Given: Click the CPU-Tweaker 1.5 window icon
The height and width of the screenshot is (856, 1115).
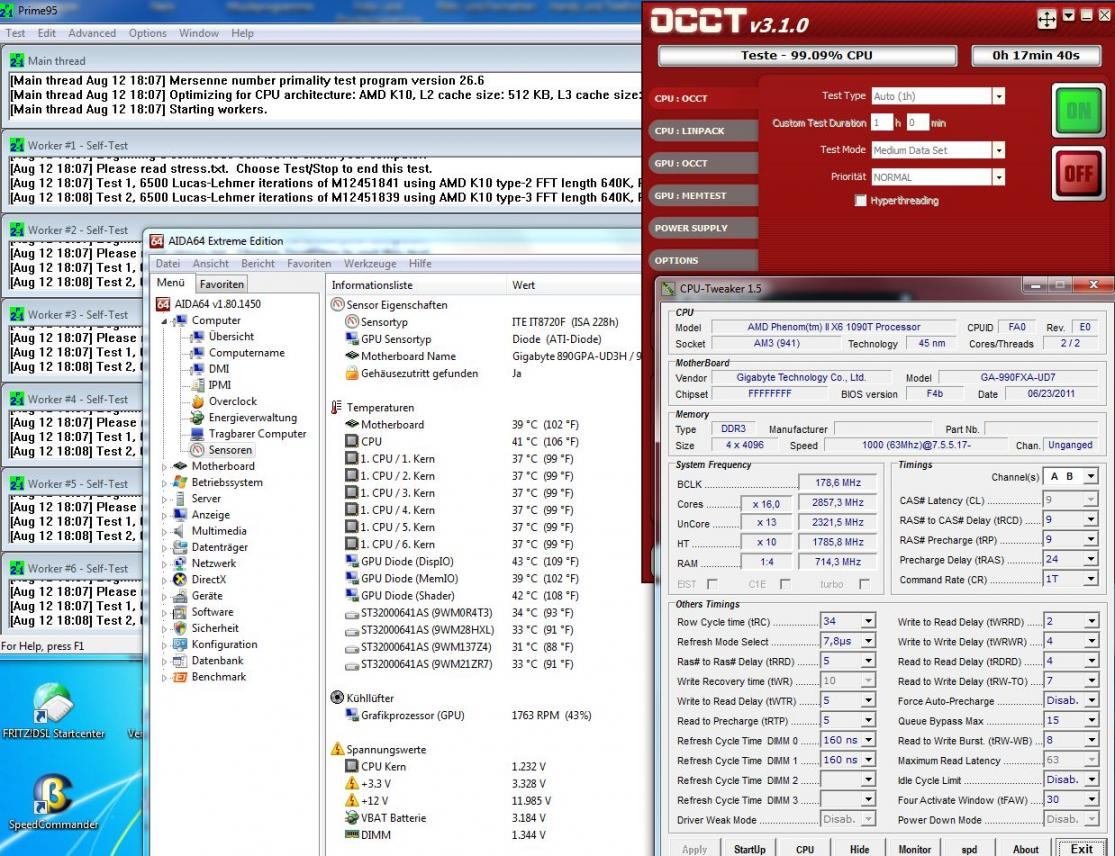Looking at the screenshot, I should 668,289.
